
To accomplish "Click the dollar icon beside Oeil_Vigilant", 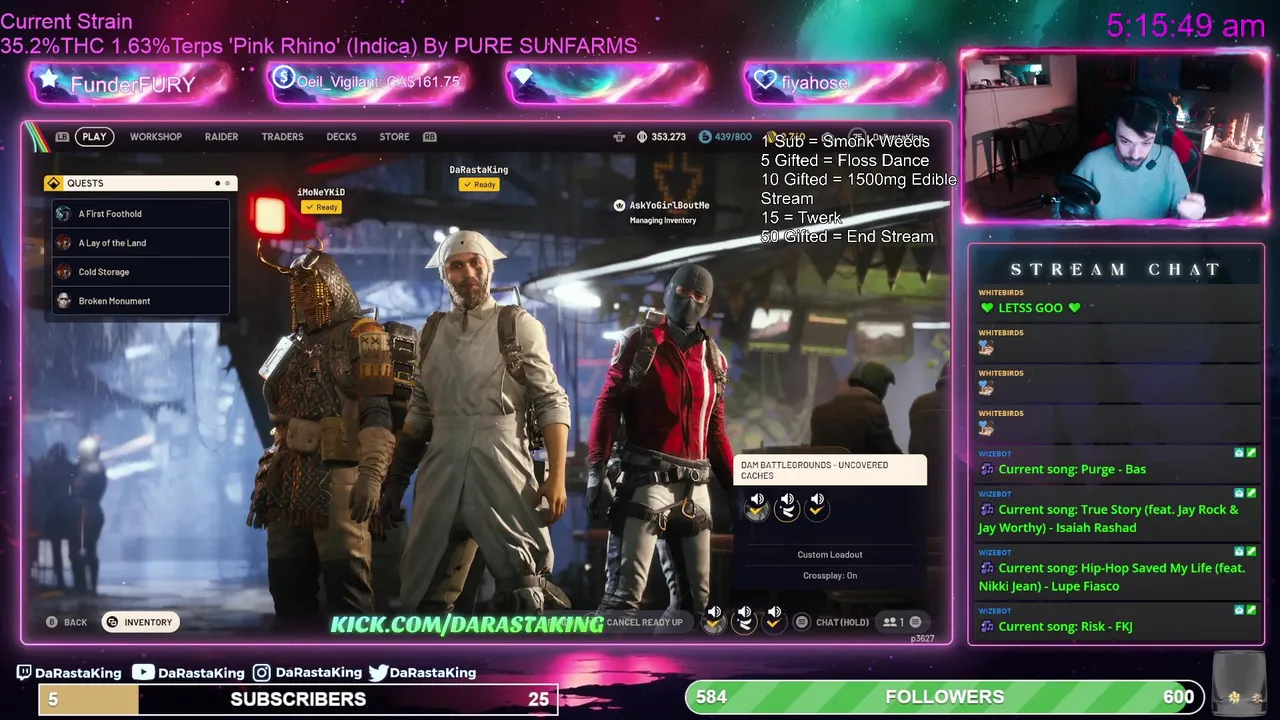I will [x=283, y=77].
